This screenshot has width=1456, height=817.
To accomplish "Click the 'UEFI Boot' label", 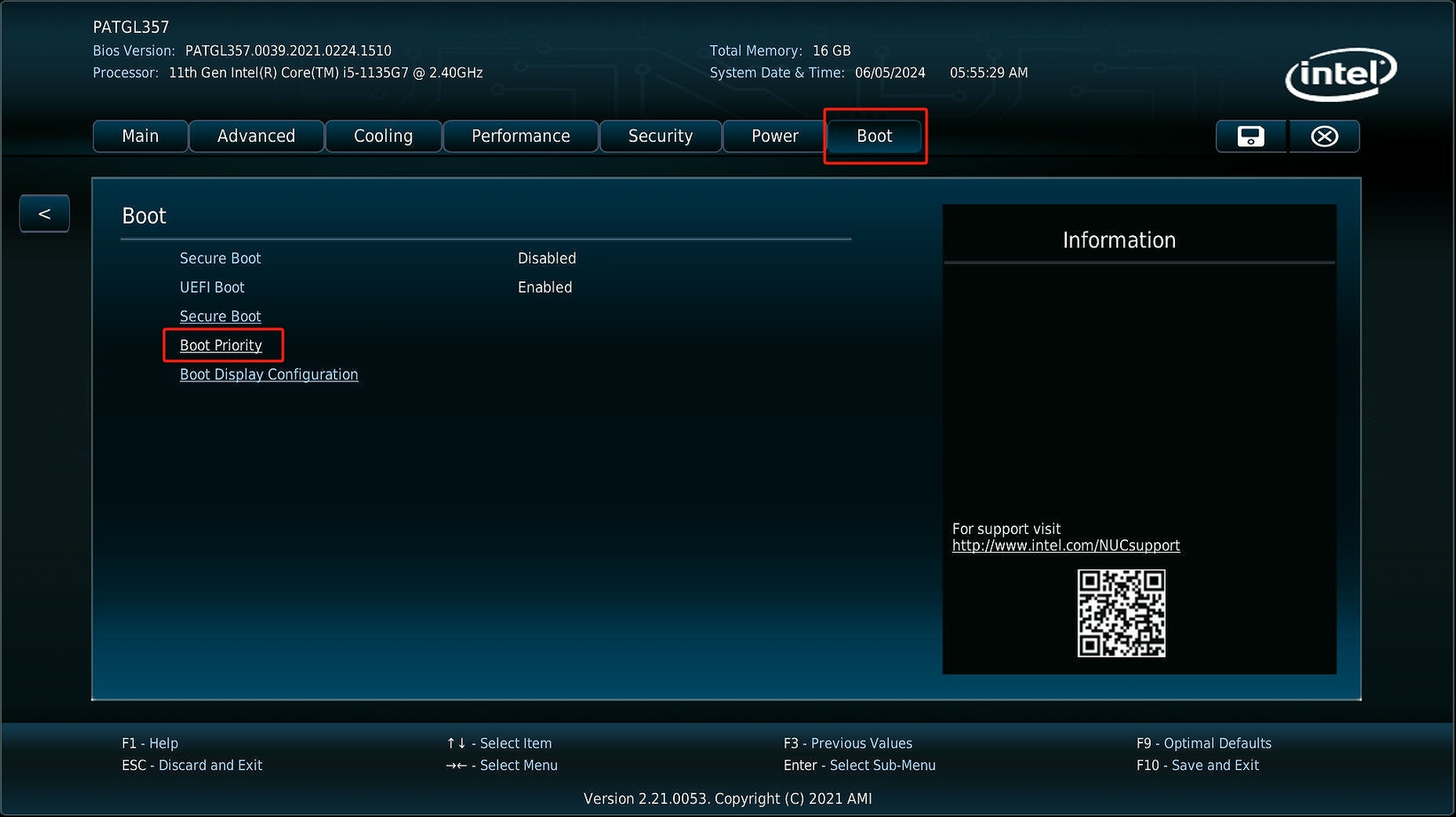I will pyautogui.click(x=212, y=287).
